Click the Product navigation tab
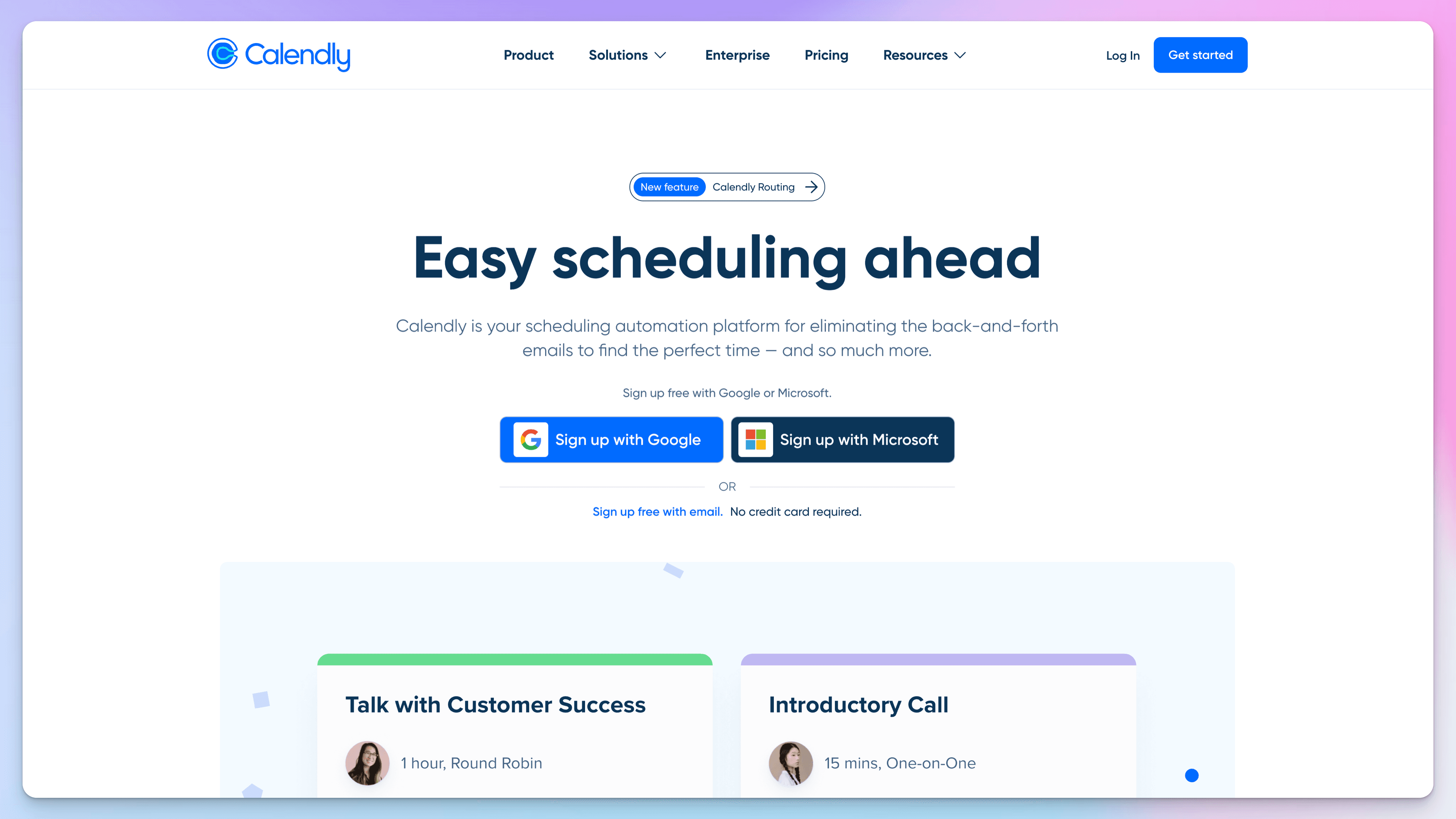 (529, 55)
